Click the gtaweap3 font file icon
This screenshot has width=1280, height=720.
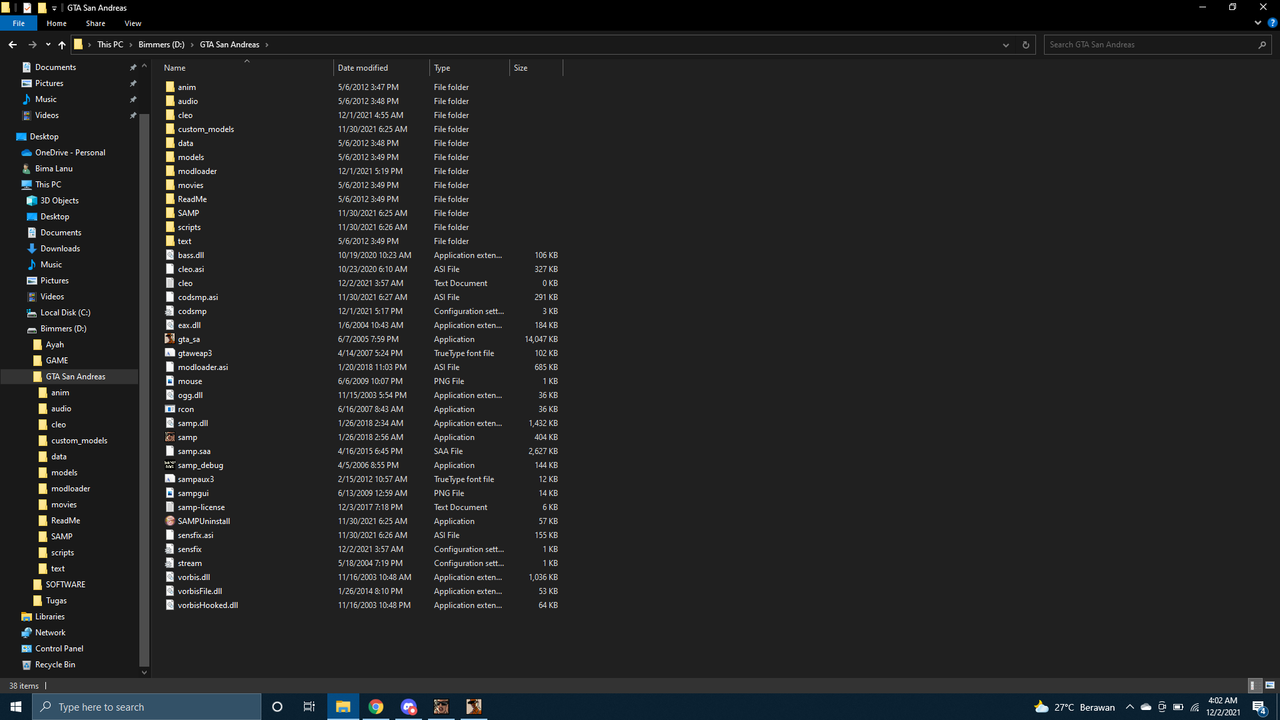click(170, 353)
